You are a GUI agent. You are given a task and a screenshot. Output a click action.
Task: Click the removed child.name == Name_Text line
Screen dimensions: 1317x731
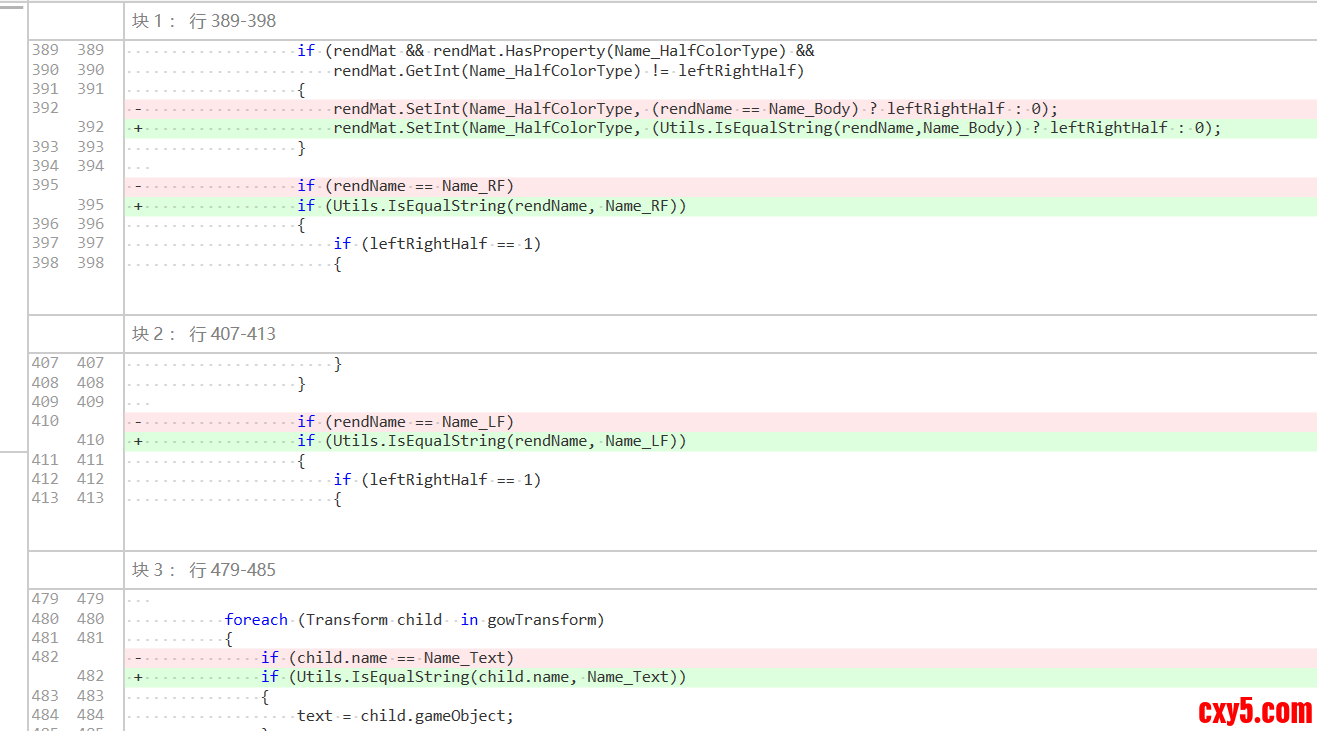coord(387,658)
